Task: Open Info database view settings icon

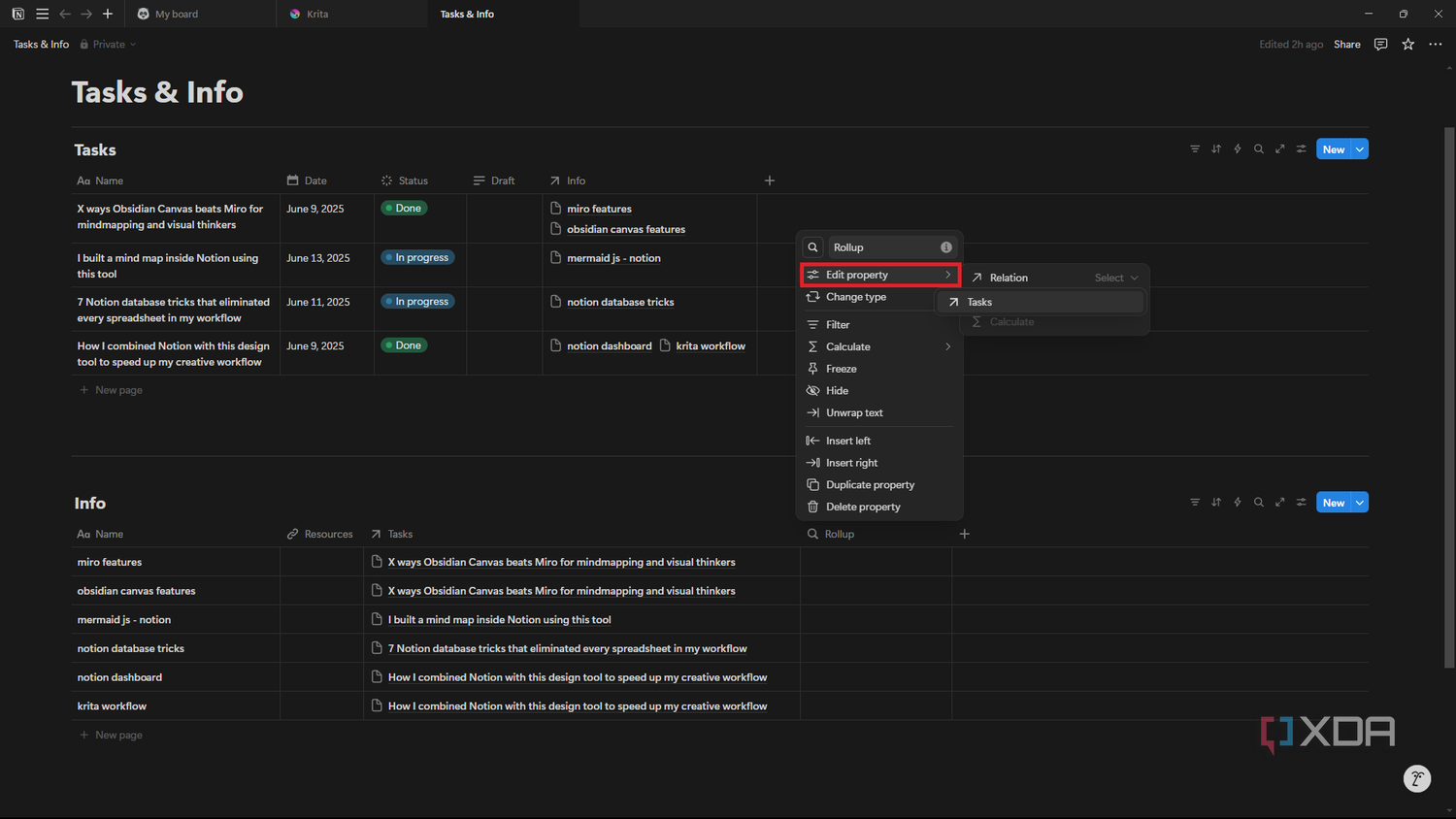Action: pyautogui.click(x=1302, y=503)
